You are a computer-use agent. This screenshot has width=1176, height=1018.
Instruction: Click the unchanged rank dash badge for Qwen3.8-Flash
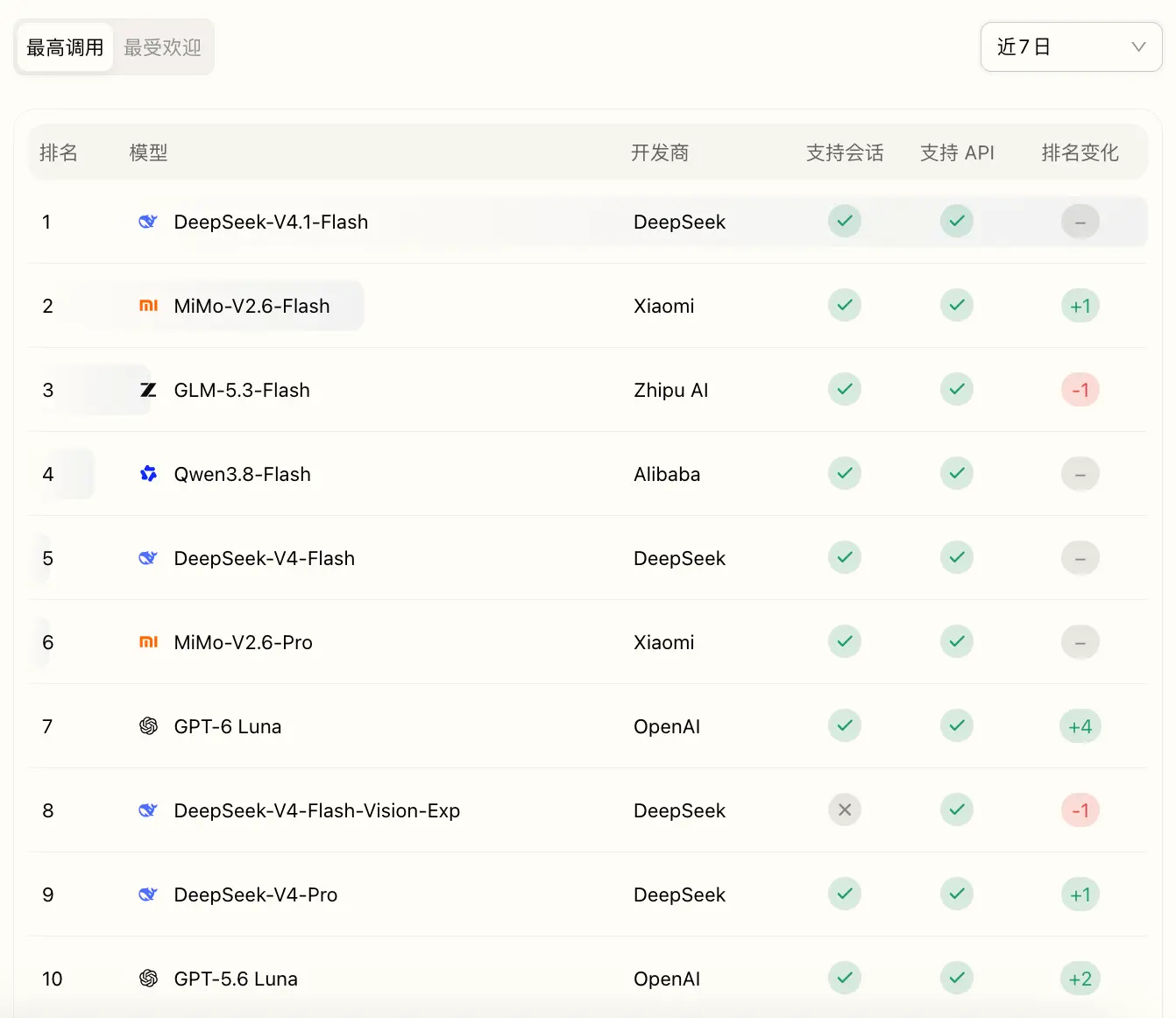coord(1080,474)
